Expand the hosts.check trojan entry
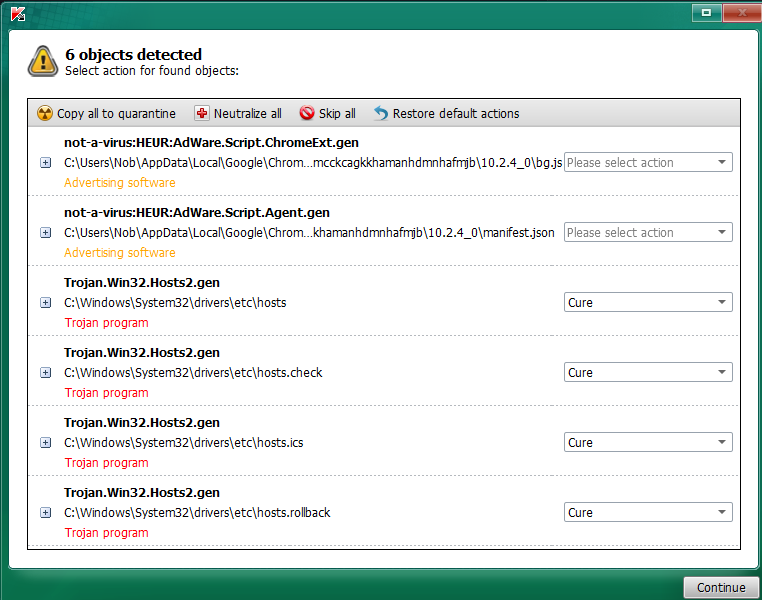 click(45, 373)
